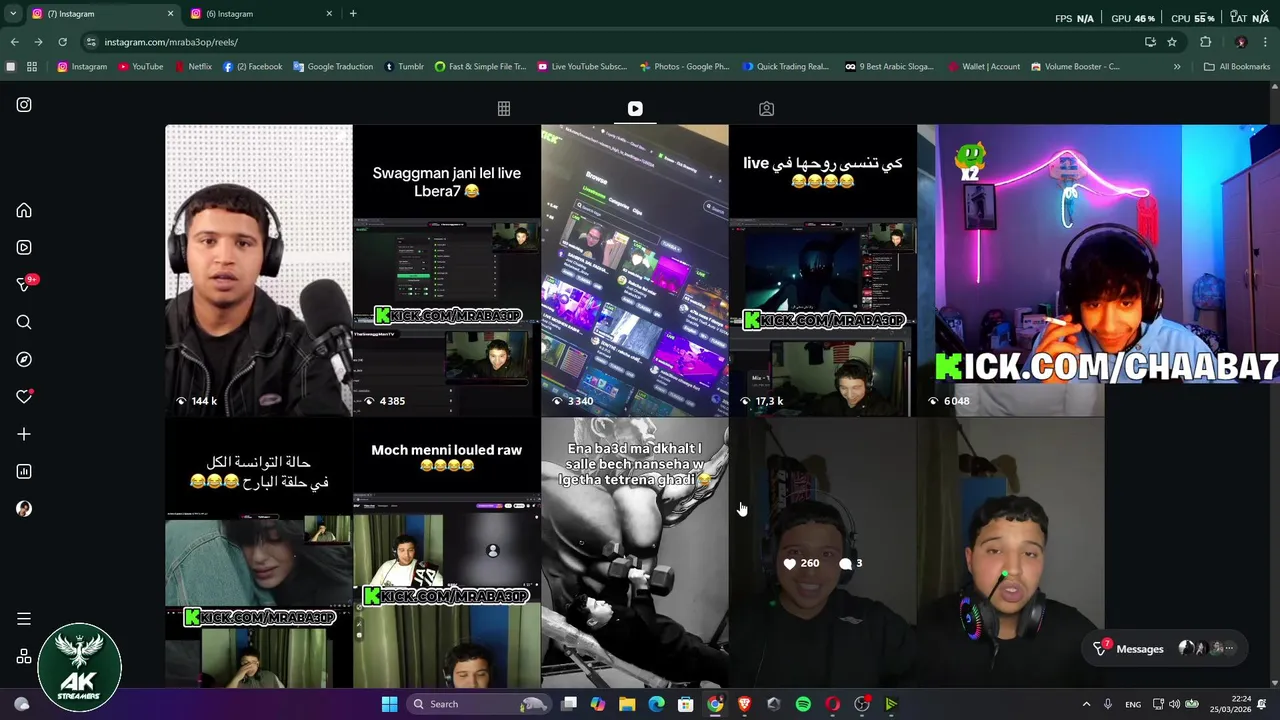Open Brave browser from taskbar
Image resolution: width=1280 pixels, height=720 pixels.
[744, 704]
